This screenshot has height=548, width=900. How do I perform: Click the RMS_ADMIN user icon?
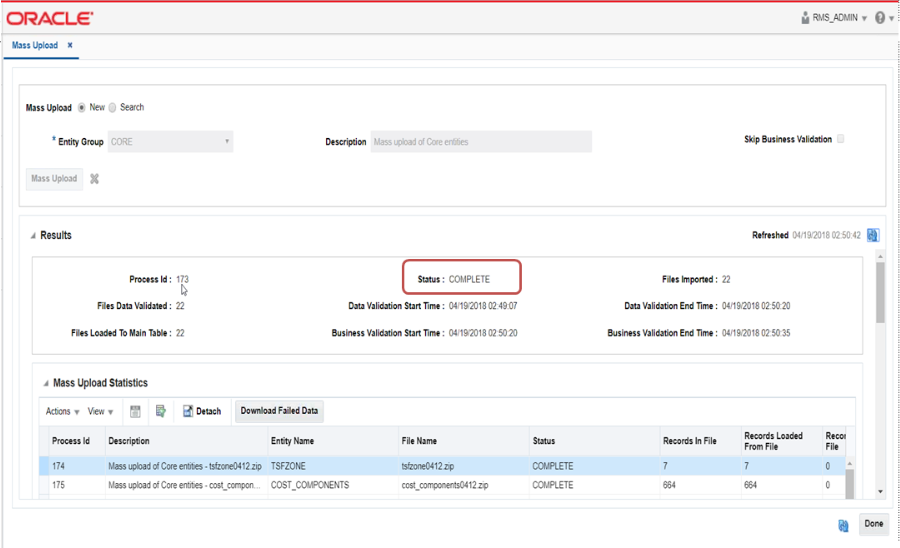[x=805, y=18]
